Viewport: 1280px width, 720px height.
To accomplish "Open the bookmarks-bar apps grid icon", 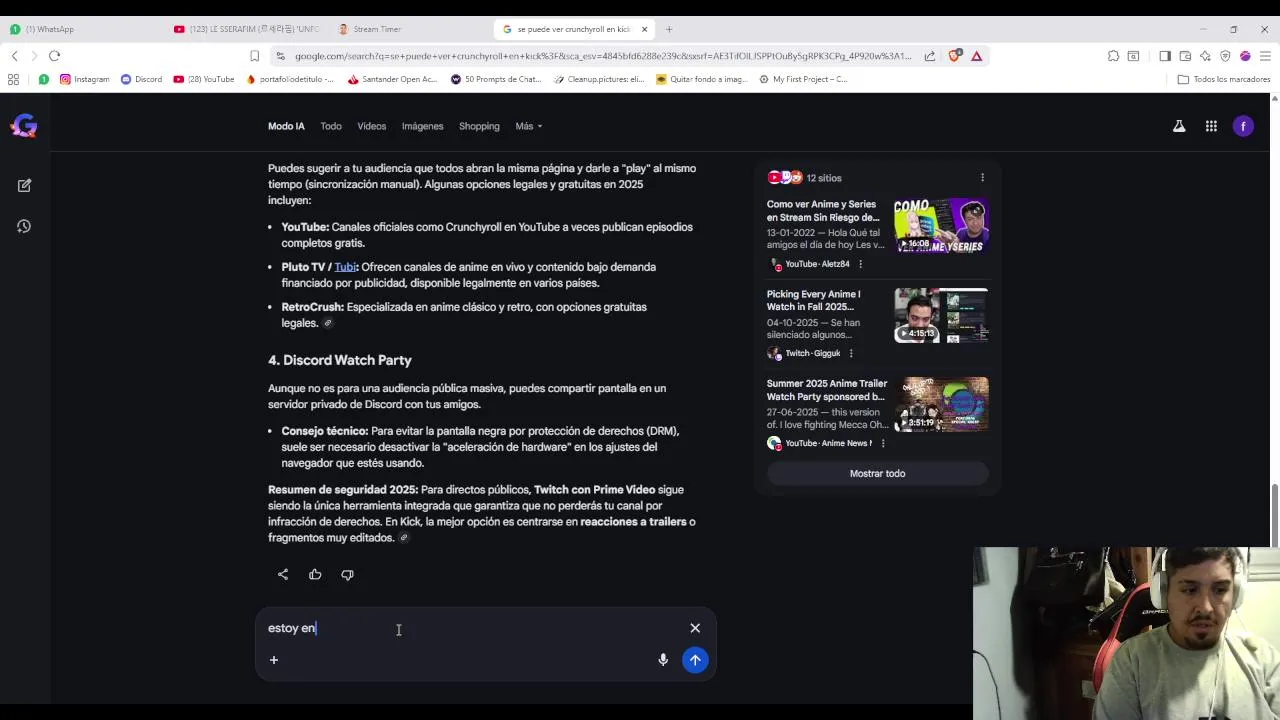I will pyautogui.click(x=13, y=79).
